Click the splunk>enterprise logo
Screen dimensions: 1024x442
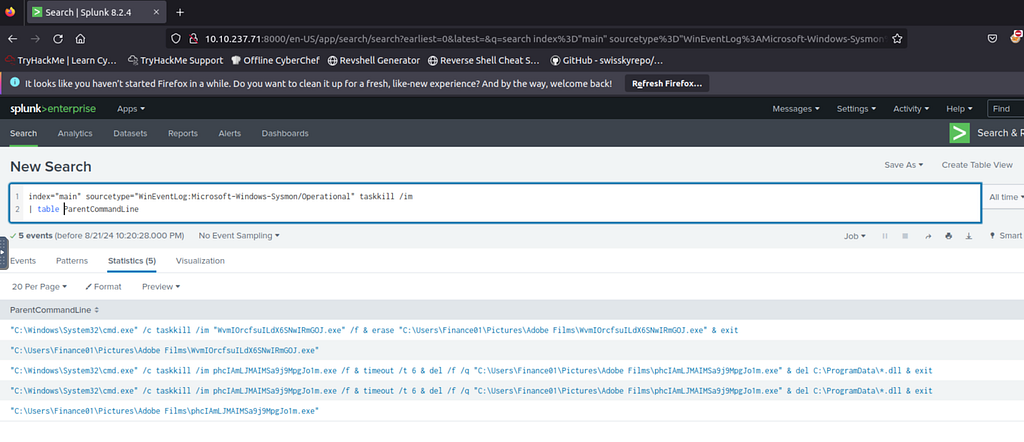53,108
